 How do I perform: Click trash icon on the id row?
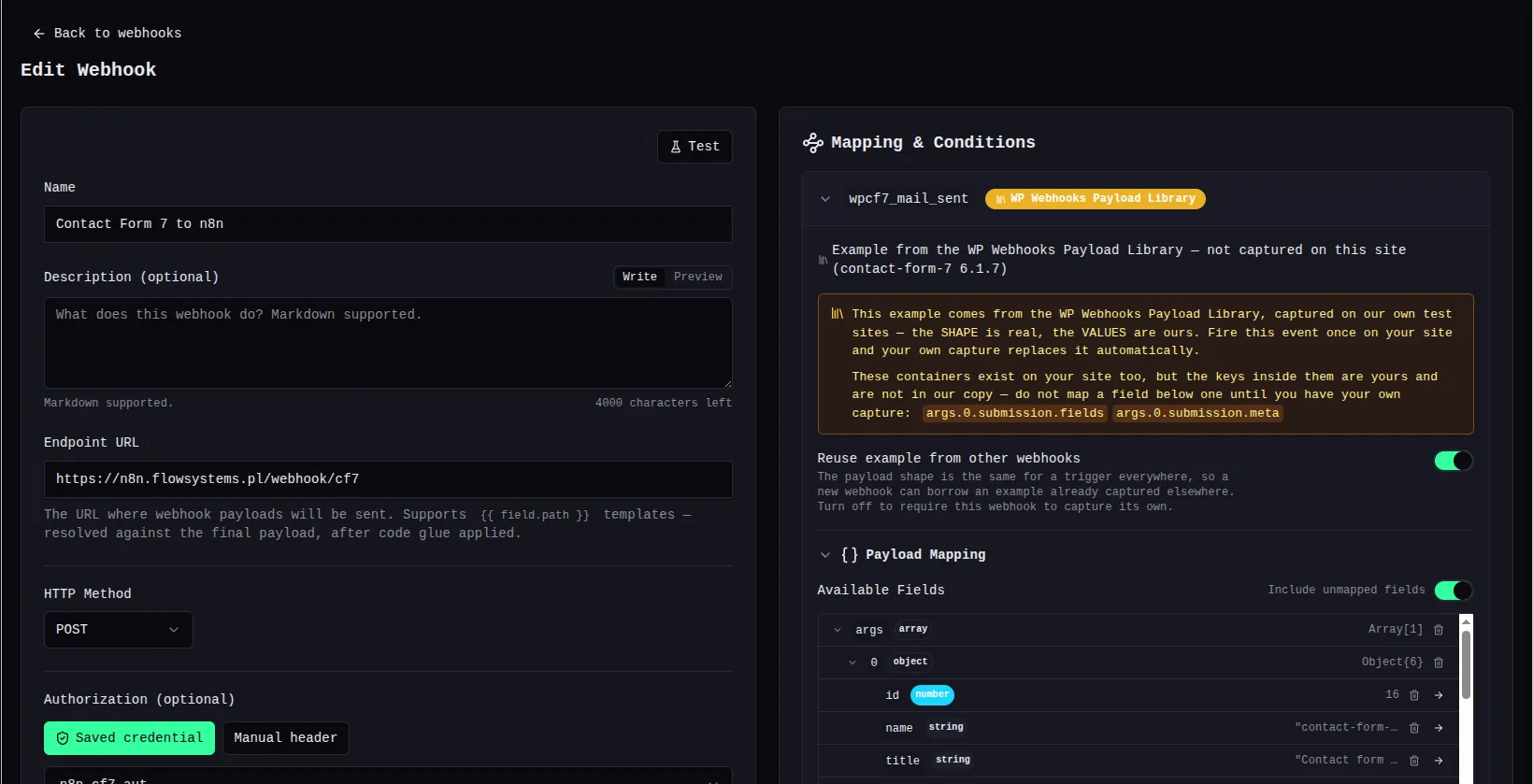[x=1414, y=695]
